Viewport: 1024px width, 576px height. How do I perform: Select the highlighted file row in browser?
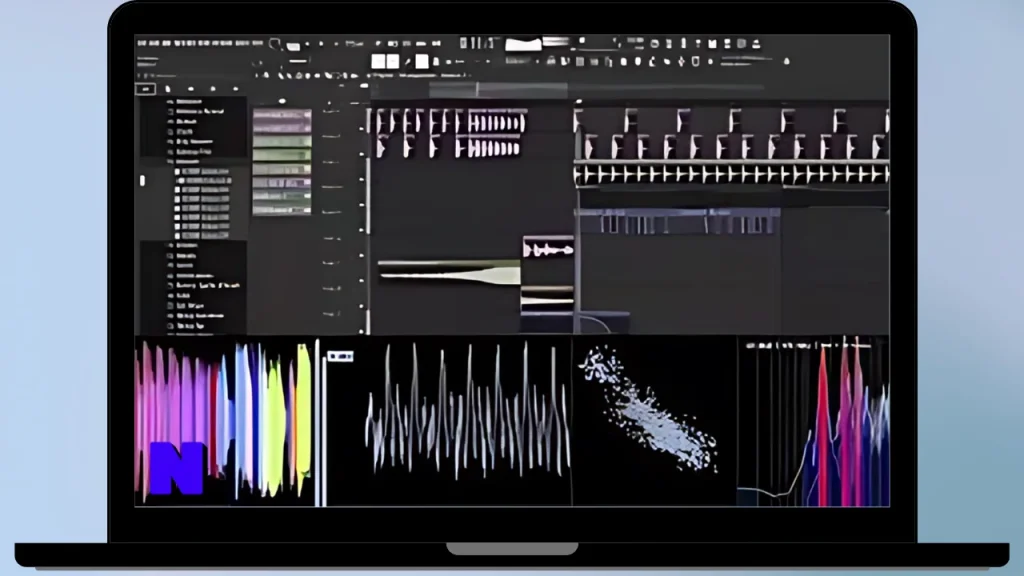pos(203,181)
